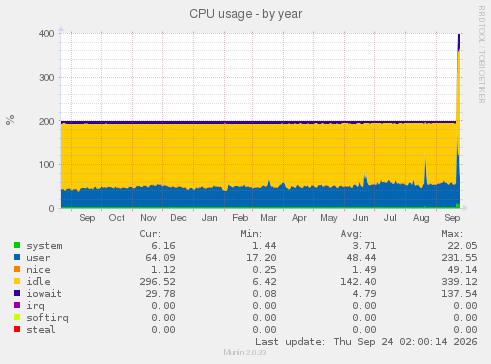This screenshot has height=364, width=491.
Task: Click the 'Cur:' column header
Action: click(150, 234)
